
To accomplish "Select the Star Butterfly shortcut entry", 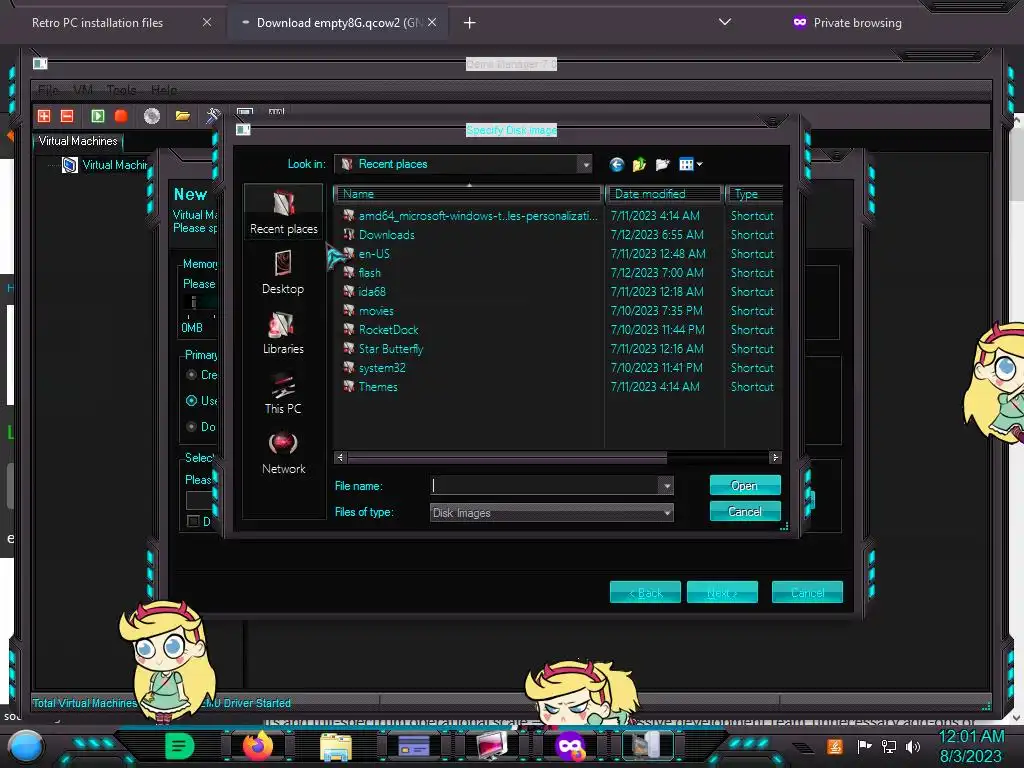I will click(391, 349).
